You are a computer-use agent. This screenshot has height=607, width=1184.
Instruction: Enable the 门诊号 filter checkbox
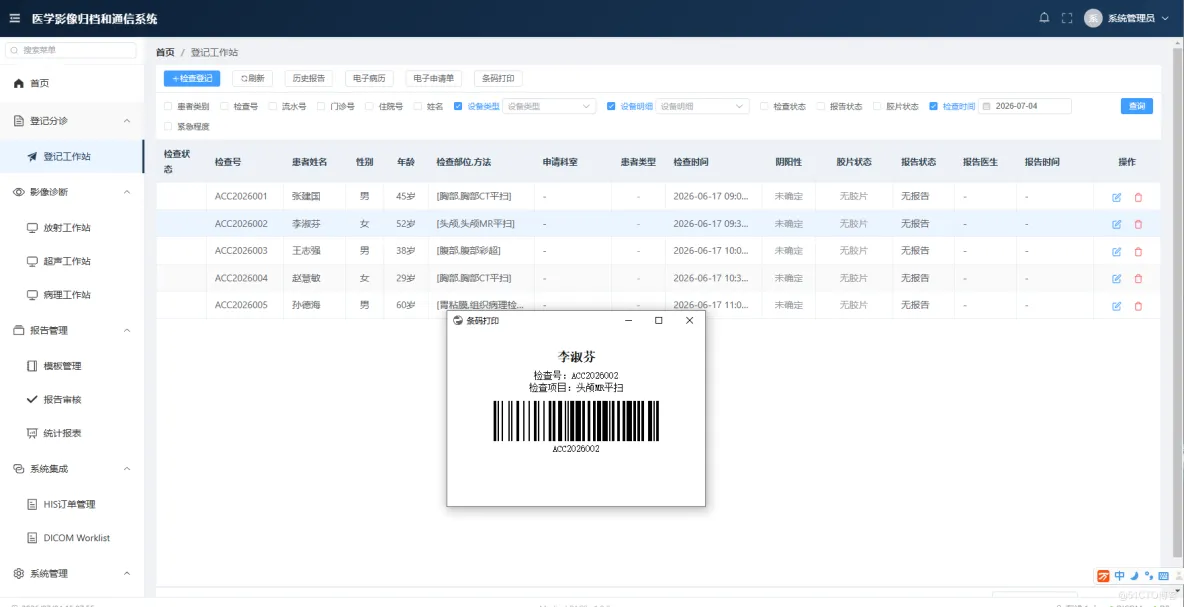[x=321, y=106]
